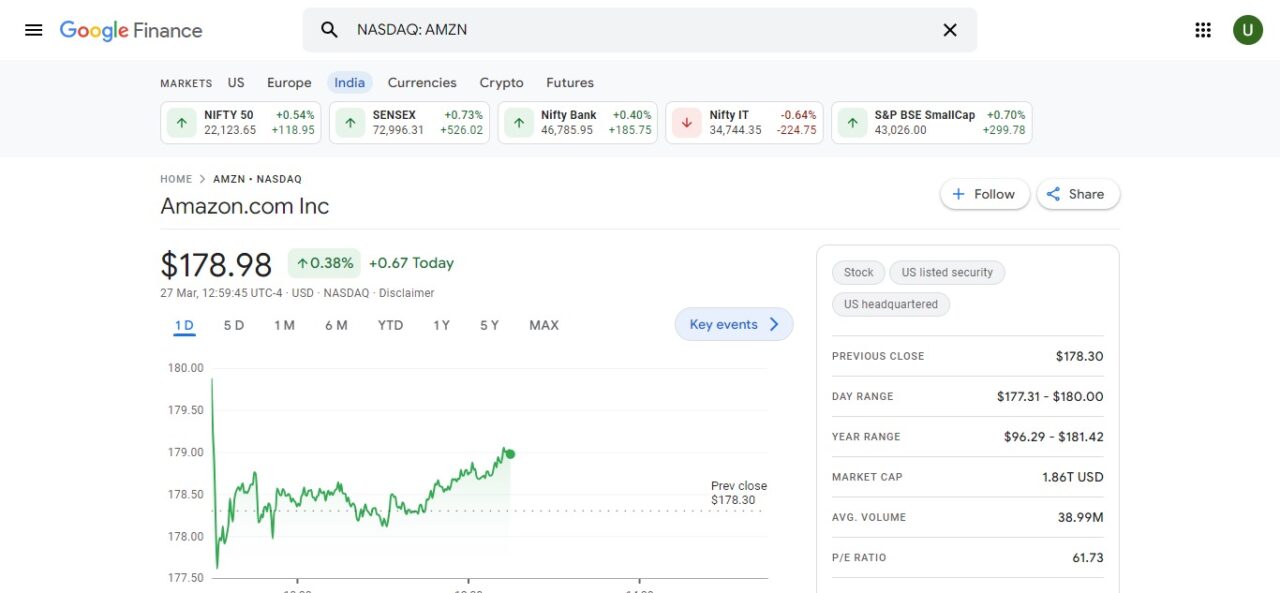Click the Amazon.com Inc heading

pyautogui.click(x=245, y=206)
